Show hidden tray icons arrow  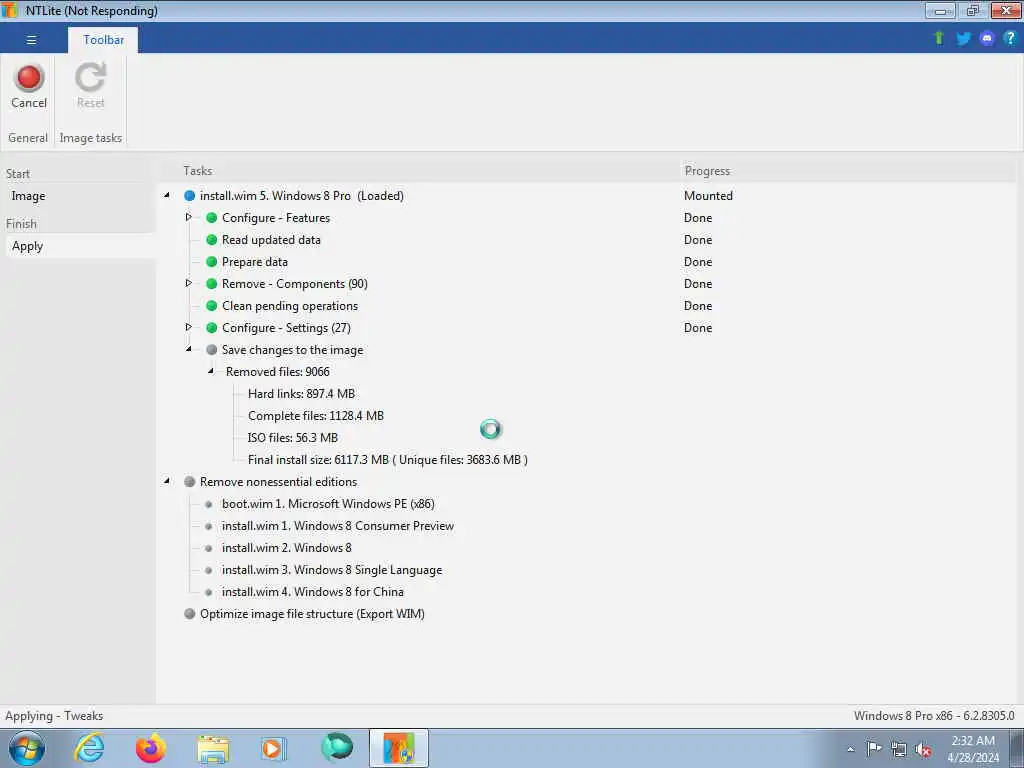click(850, 750)
